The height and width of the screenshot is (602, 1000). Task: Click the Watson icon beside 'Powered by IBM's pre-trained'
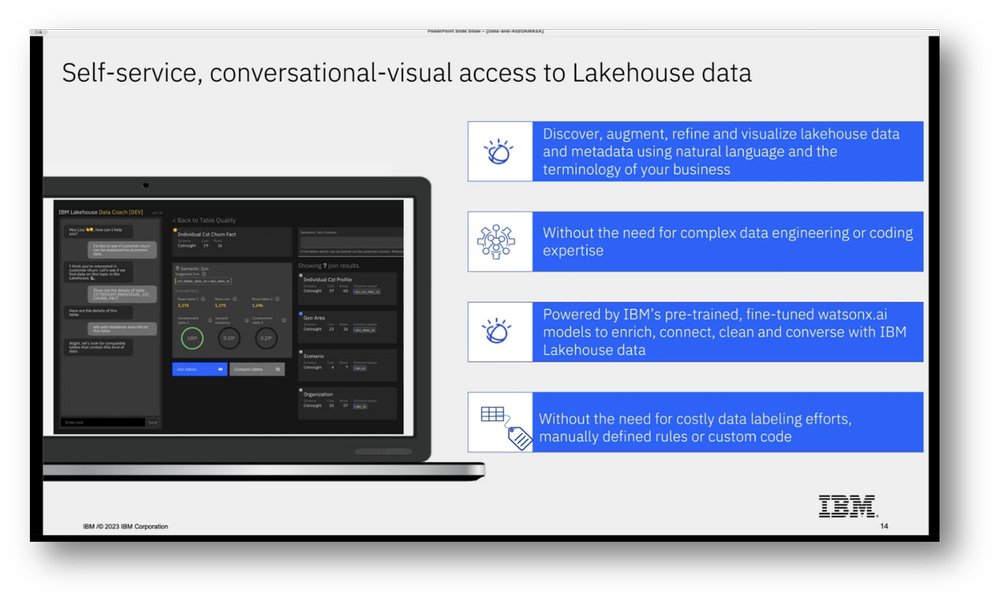(497, 332)
